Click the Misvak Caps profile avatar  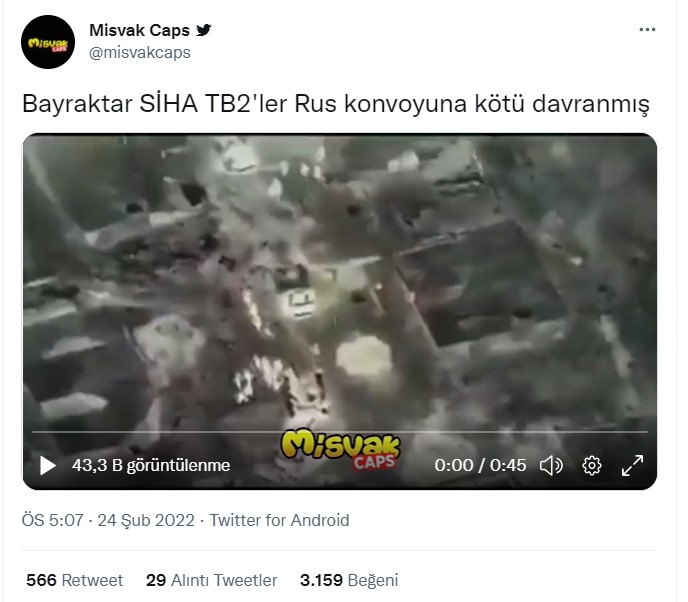click(x=48, y=42)
